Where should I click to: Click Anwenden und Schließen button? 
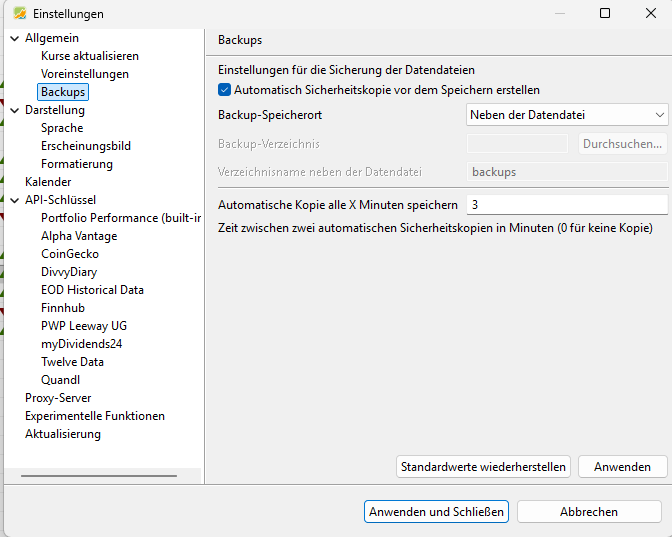pos(436,512)
